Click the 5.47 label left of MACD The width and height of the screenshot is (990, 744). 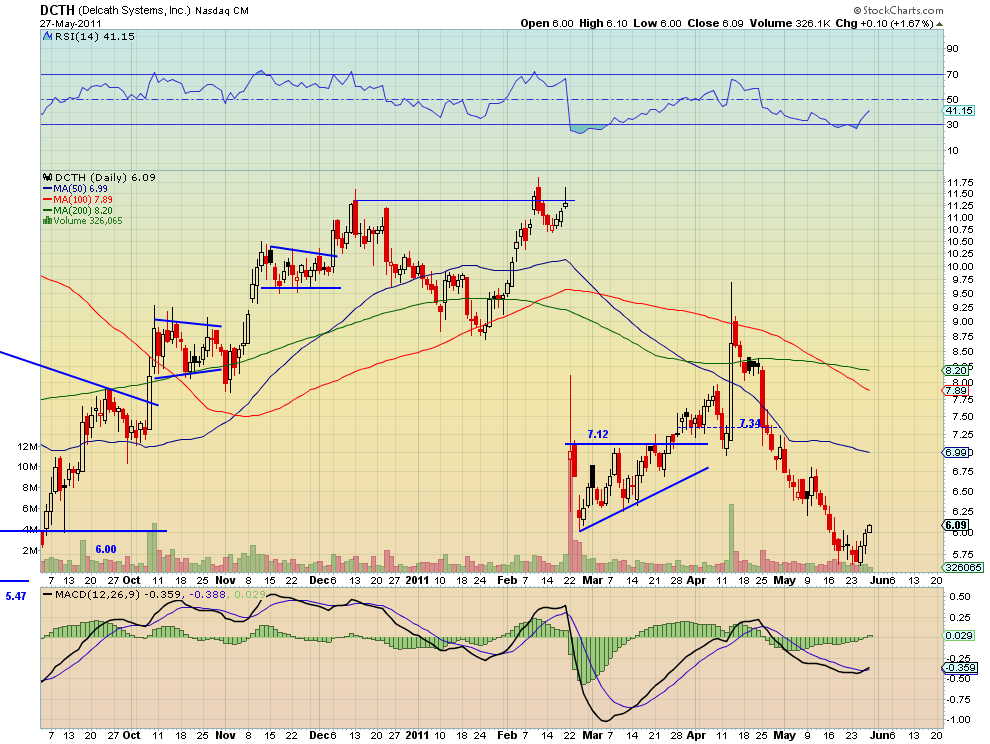pos(16,596)
